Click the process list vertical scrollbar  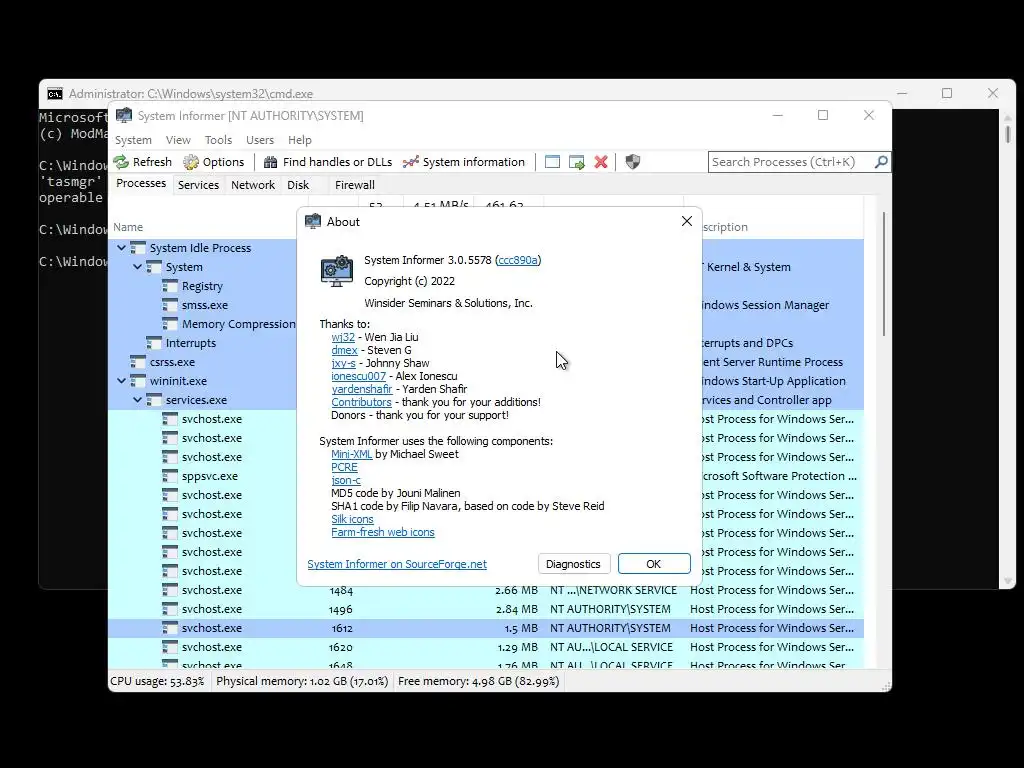[x=884, y=274]
